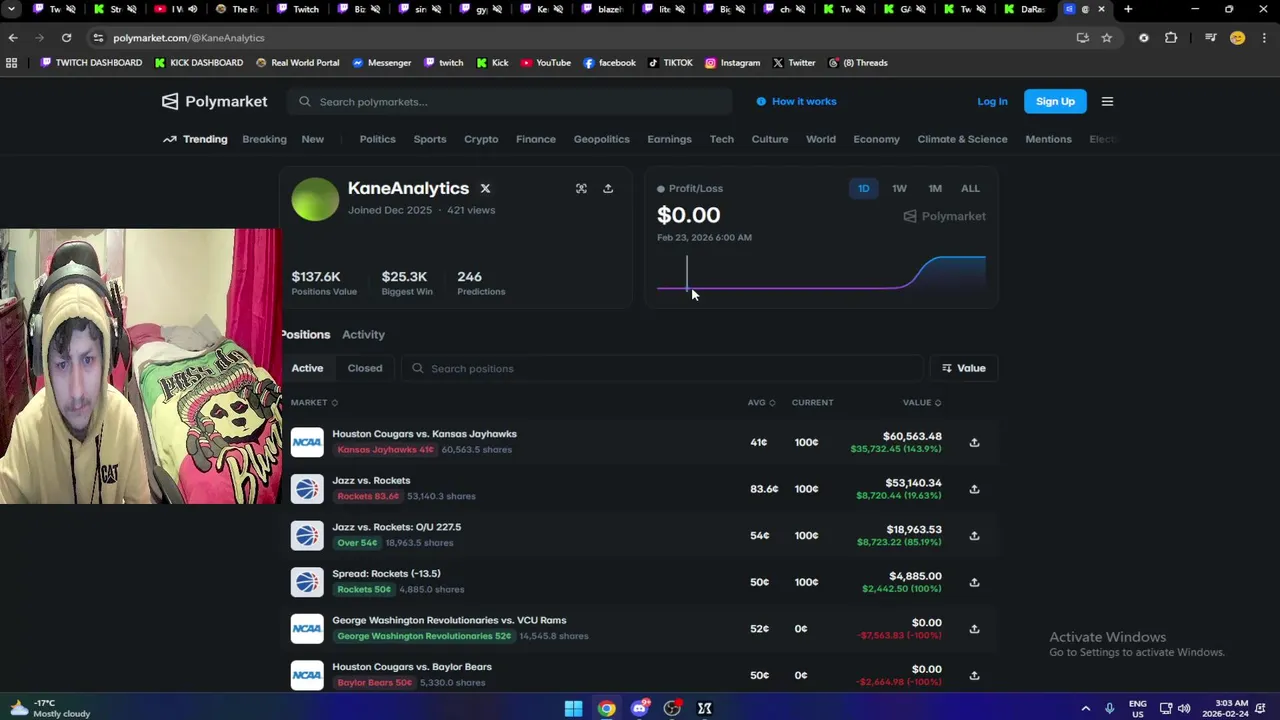
Task: Select the 1W profit/loss range
Action: click(x=899, y=188)
